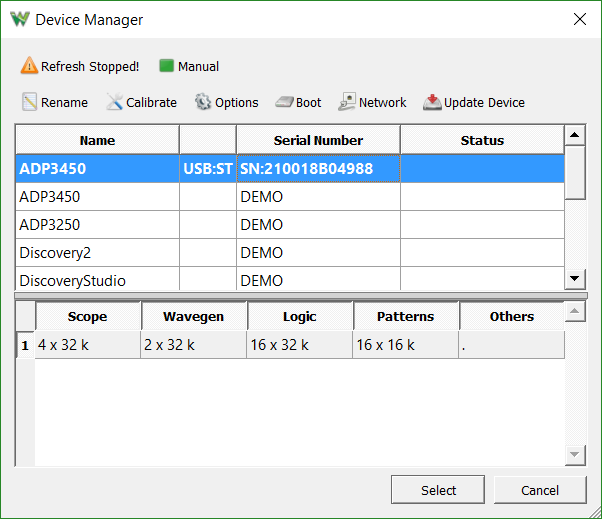This screenshot has height=519, width=602.
Task: Close the Device Manager window
Action: tap(580, 19)
